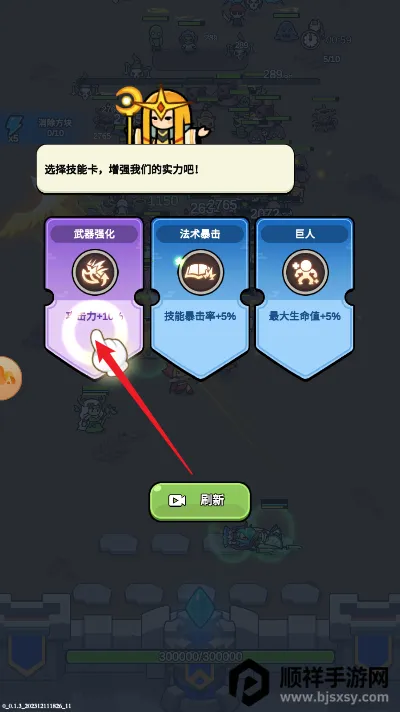The height and width of the screenshot is (712, 400).
Task: Pick the 巨人 skill card
Action: (305, 297)
